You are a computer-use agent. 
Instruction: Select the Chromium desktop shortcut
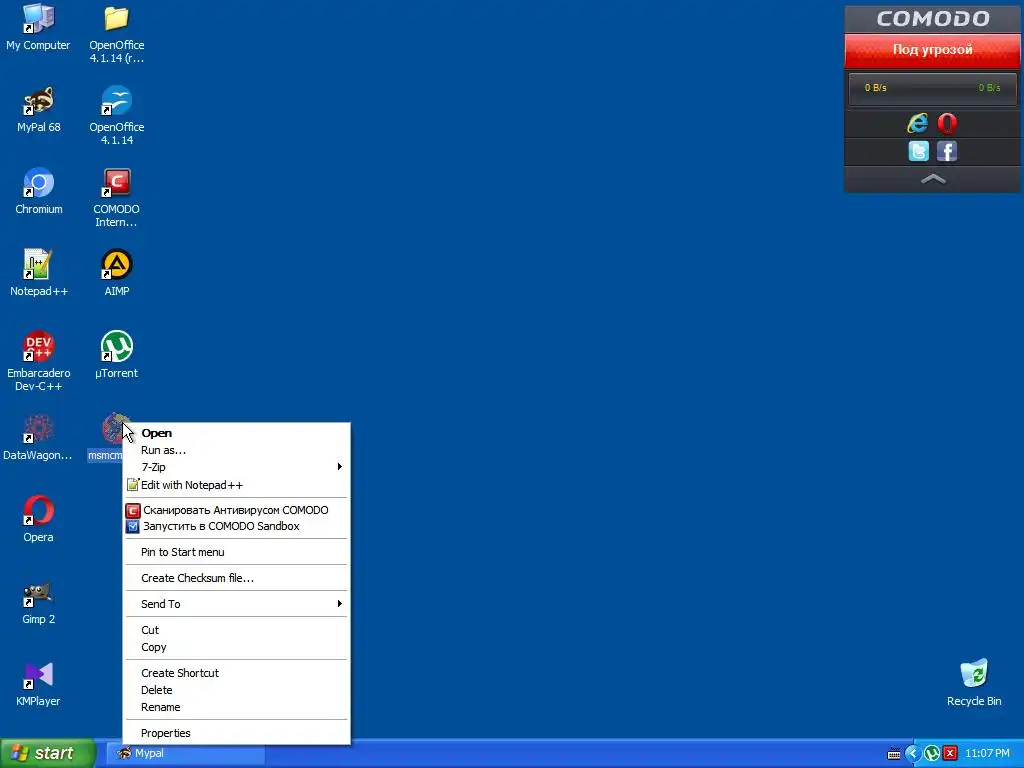(x=39, y=191)
